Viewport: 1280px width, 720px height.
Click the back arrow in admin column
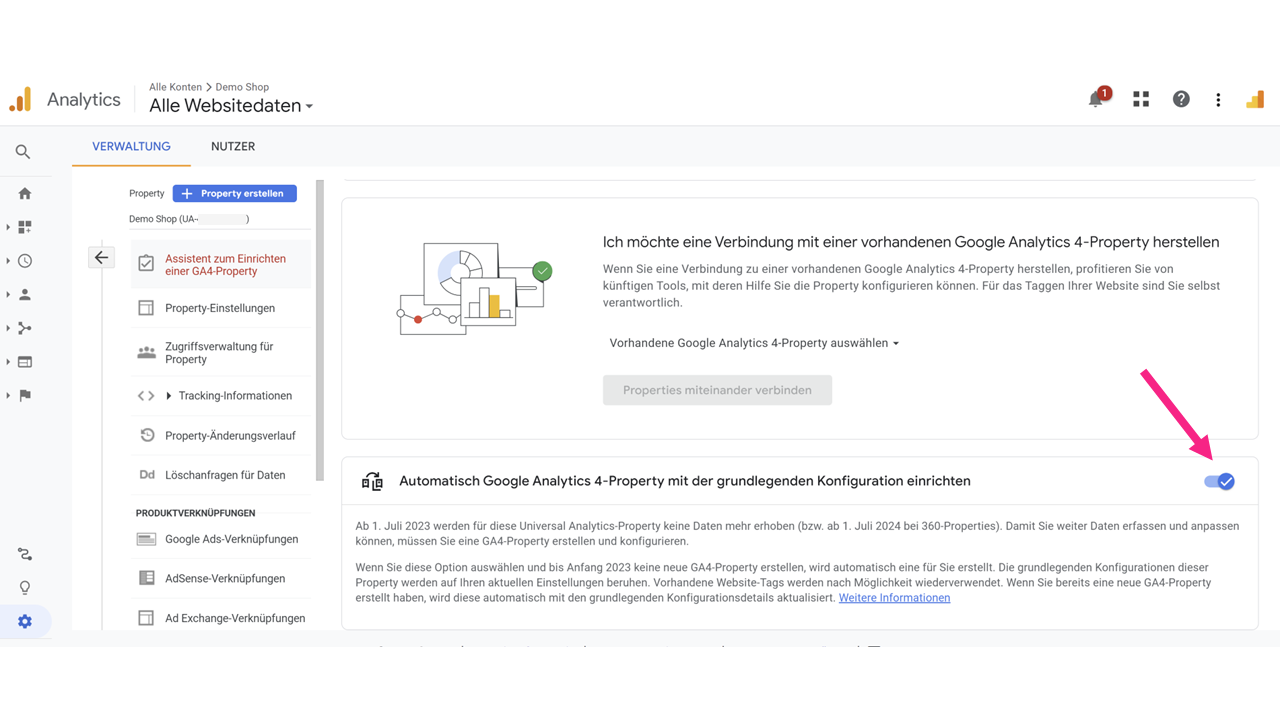(101, 258)
